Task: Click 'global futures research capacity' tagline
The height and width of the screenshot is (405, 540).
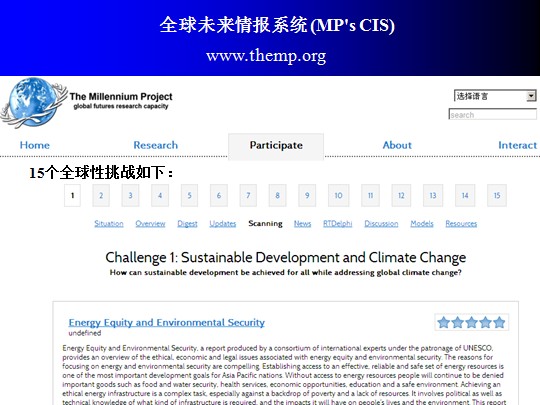Action: pyautogui.click(x=121, y=106)
